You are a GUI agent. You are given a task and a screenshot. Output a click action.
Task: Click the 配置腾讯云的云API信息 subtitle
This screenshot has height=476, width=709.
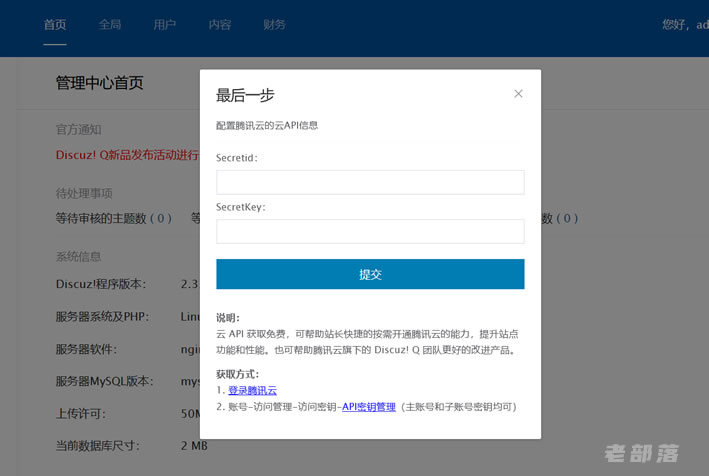coord(267,125)
